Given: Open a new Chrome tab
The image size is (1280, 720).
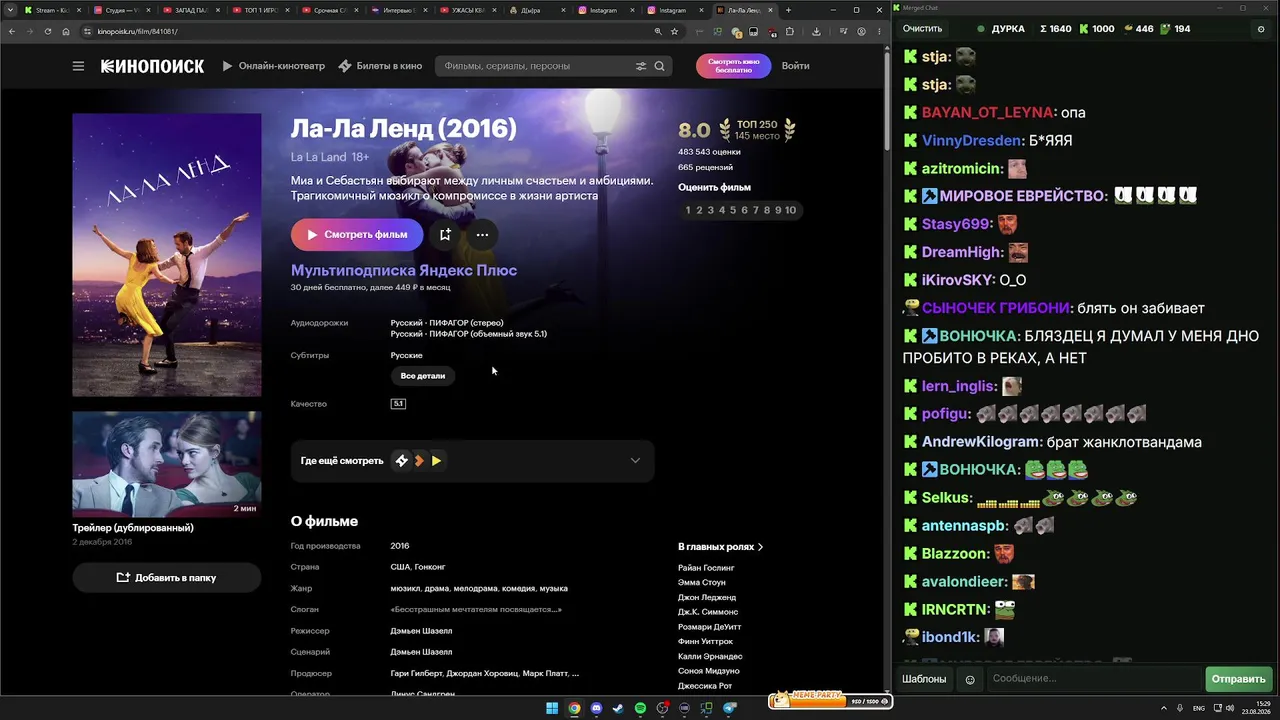Looking at the screenshot, I should click(788, 10).
